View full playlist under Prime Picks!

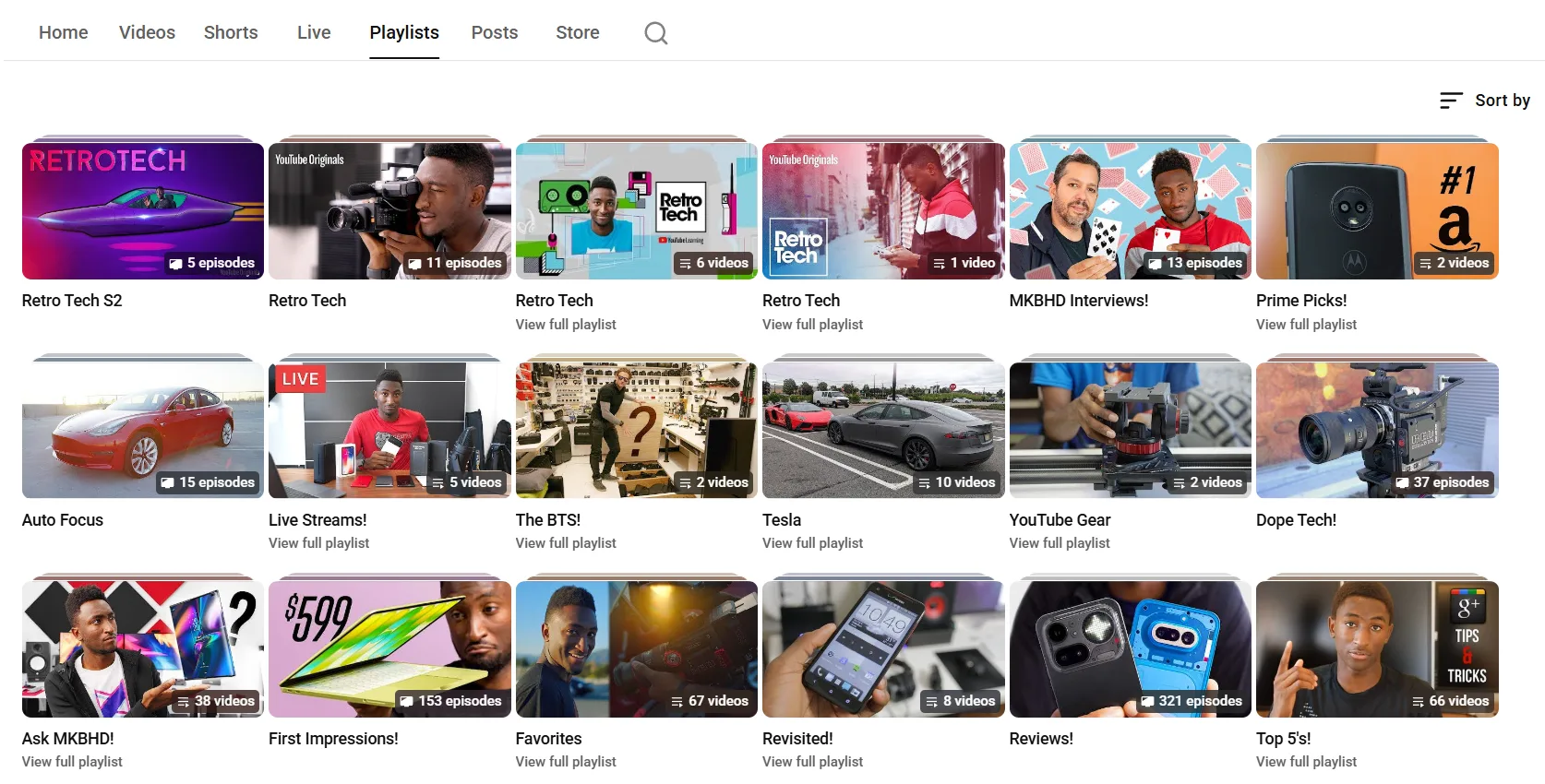(1306, 325)
